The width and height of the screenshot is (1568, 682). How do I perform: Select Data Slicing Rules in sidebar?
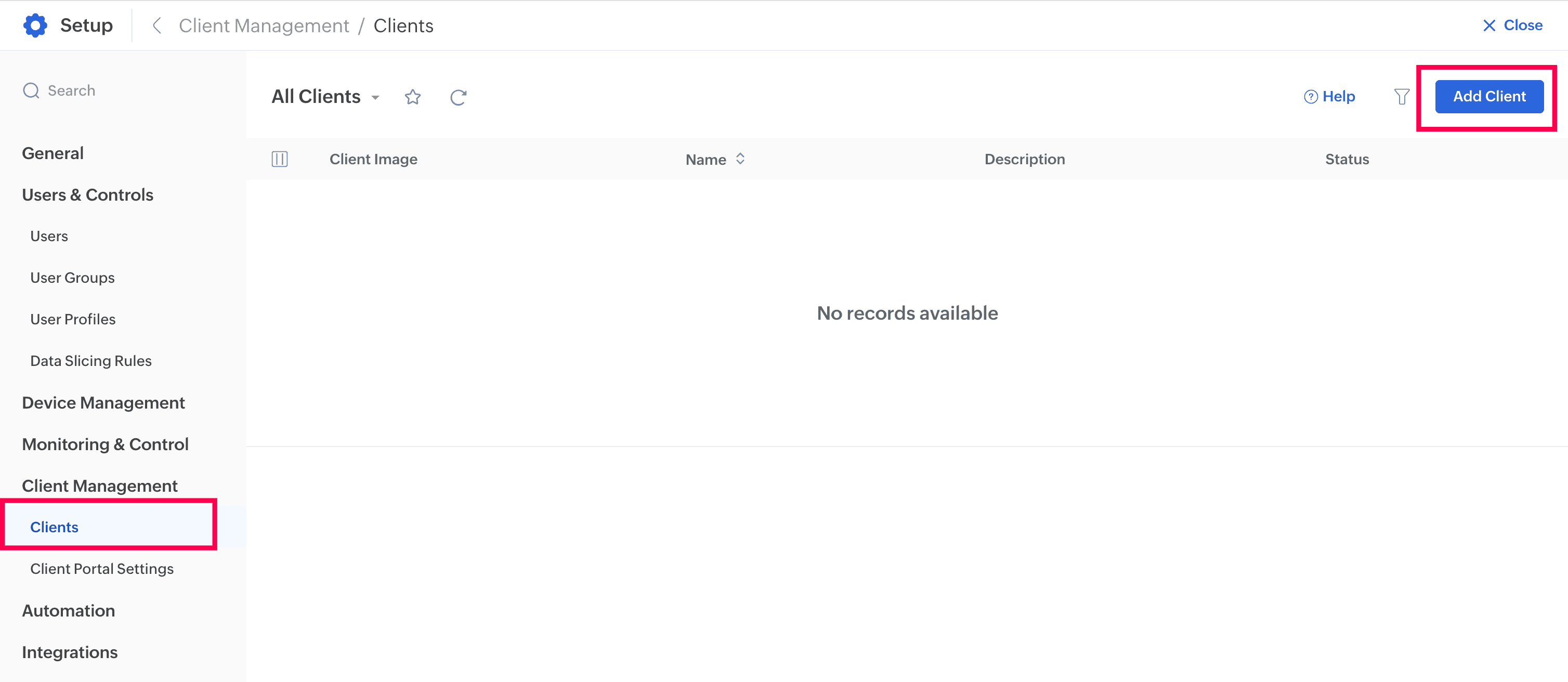[x=90, y=361]
